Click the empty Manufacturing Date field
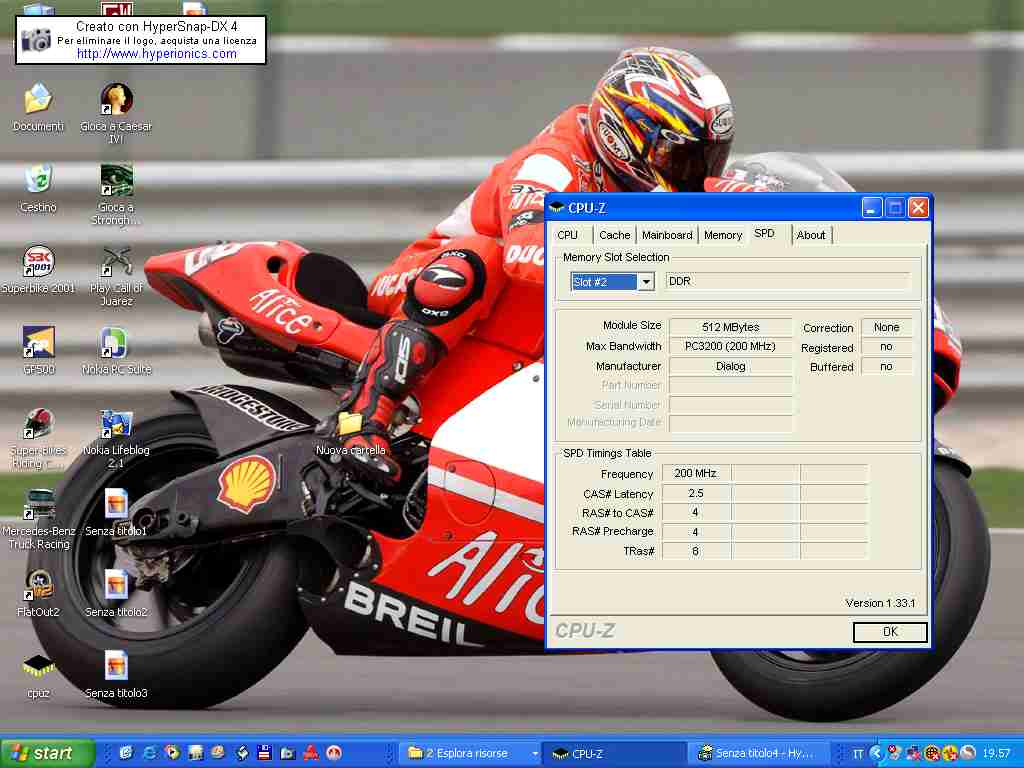 click(731, 423)
